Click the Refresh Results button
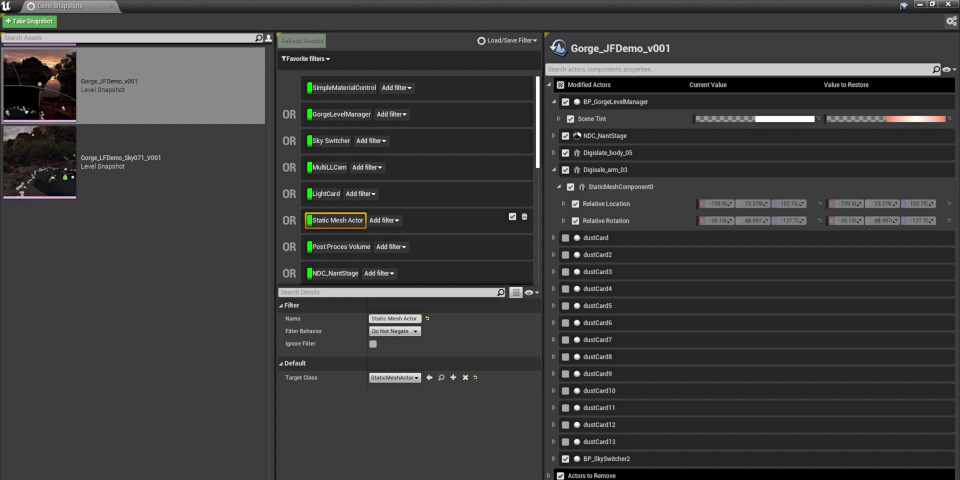Screen dimensions: 960x480 (301, 41)
